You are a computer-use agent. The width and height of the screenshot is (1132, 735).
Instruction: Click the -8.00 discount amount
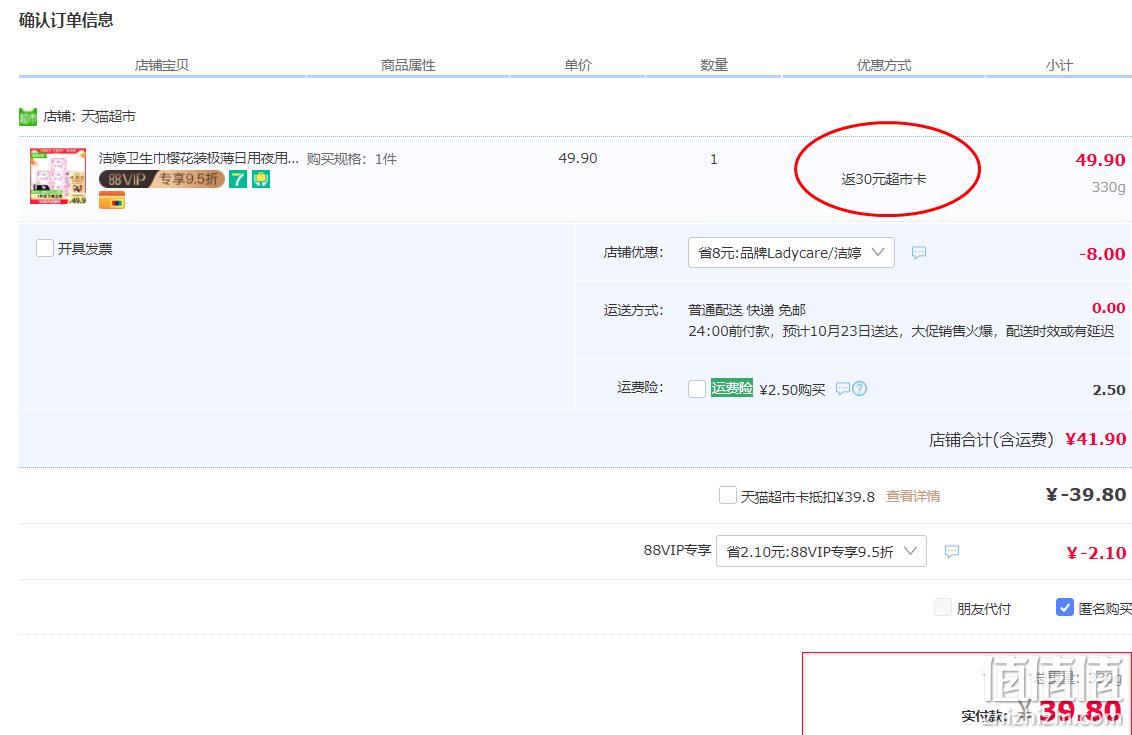1102,254
